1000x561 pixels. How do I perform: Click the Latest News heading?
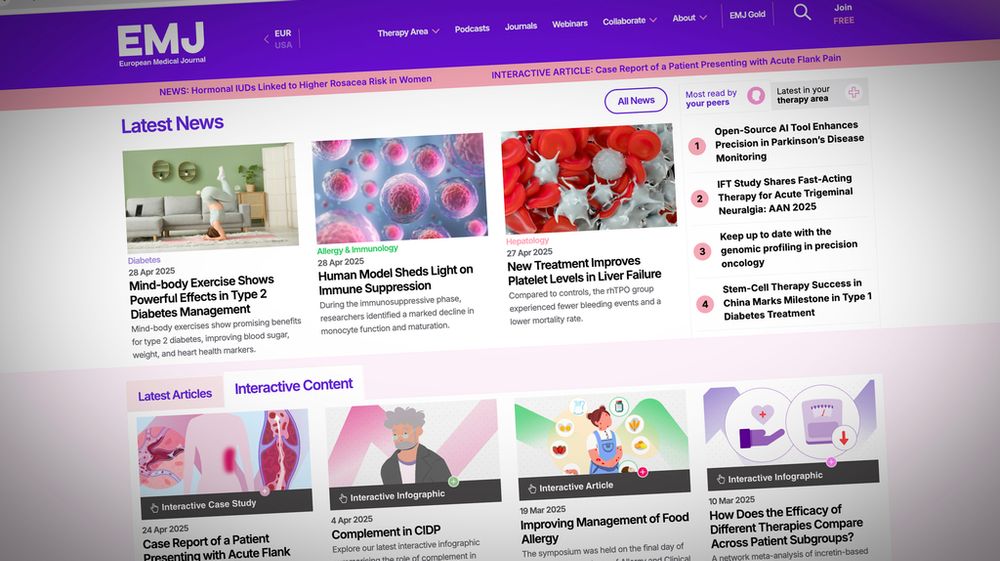click(172, 124)
